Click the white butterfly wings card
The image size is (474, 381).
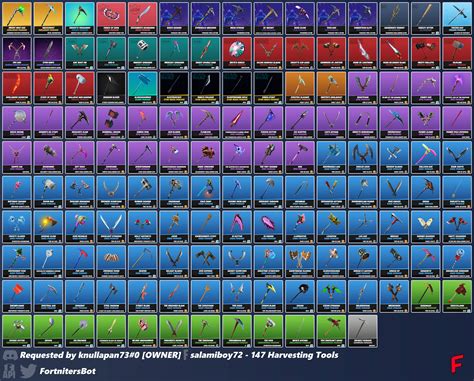426,227
